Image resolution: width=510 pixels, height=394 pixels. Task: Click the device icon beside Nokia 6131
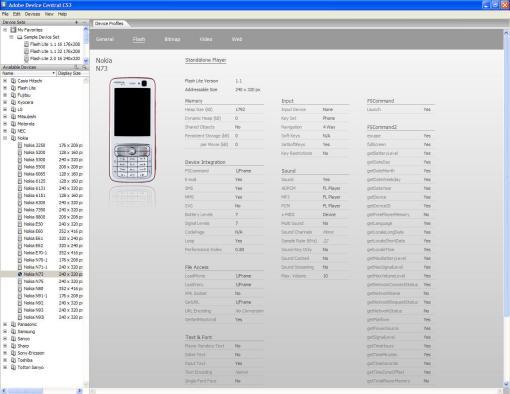click(20, 188)
